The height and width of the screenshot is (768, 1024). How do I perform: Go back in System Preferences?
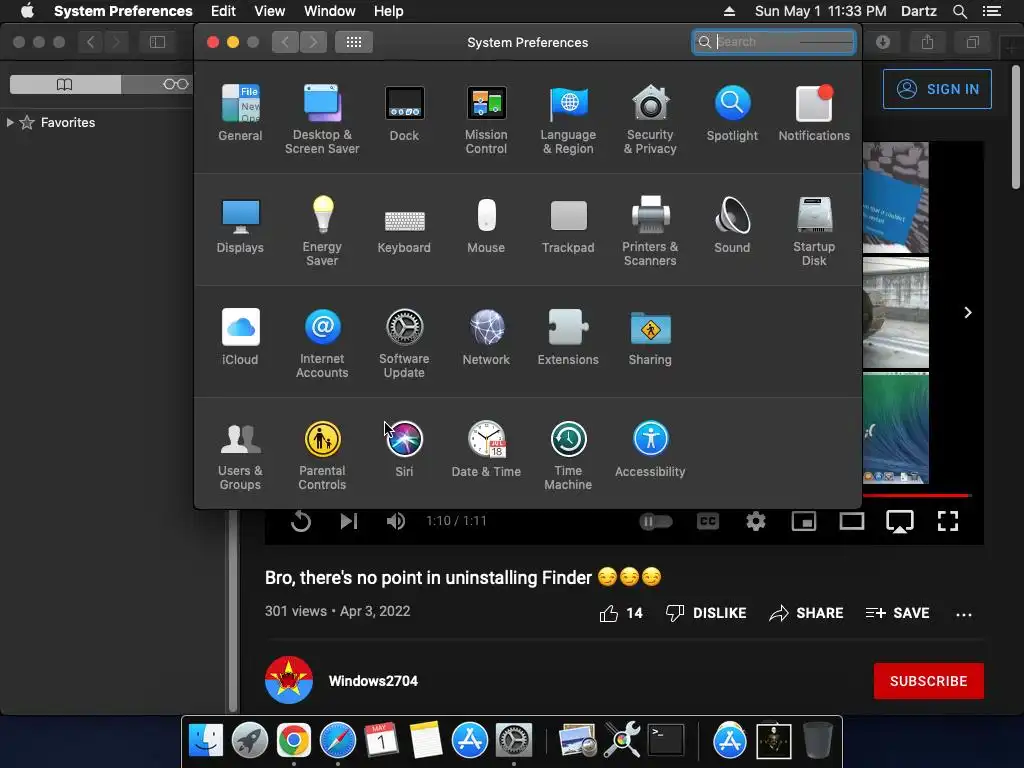pyautogui.click(x=285, y=42)
